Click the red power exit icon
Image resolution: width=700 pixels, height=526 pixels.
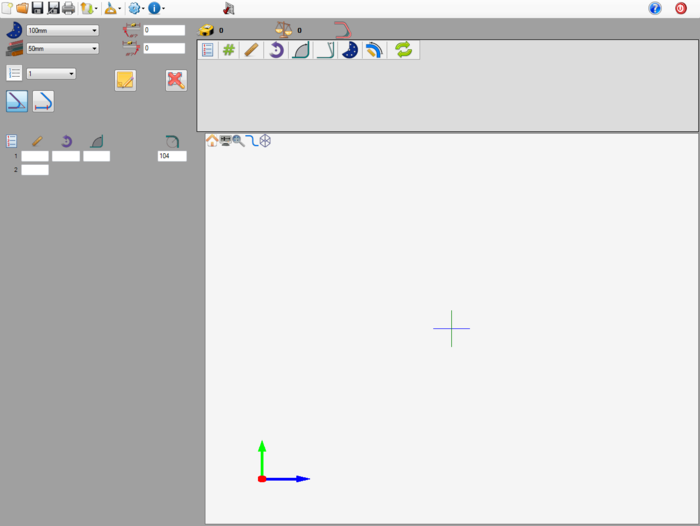point(681,8)
